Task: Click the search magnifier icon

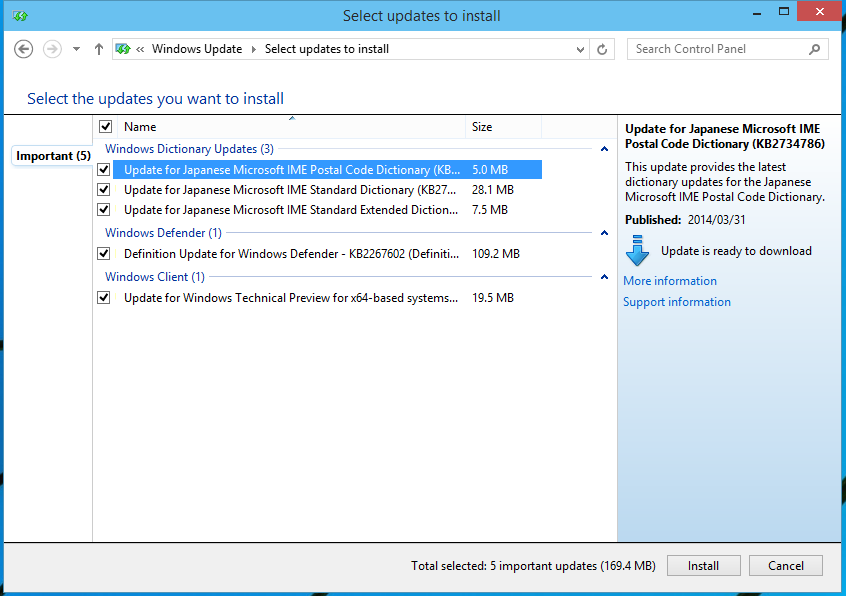Action: (815, 49)
